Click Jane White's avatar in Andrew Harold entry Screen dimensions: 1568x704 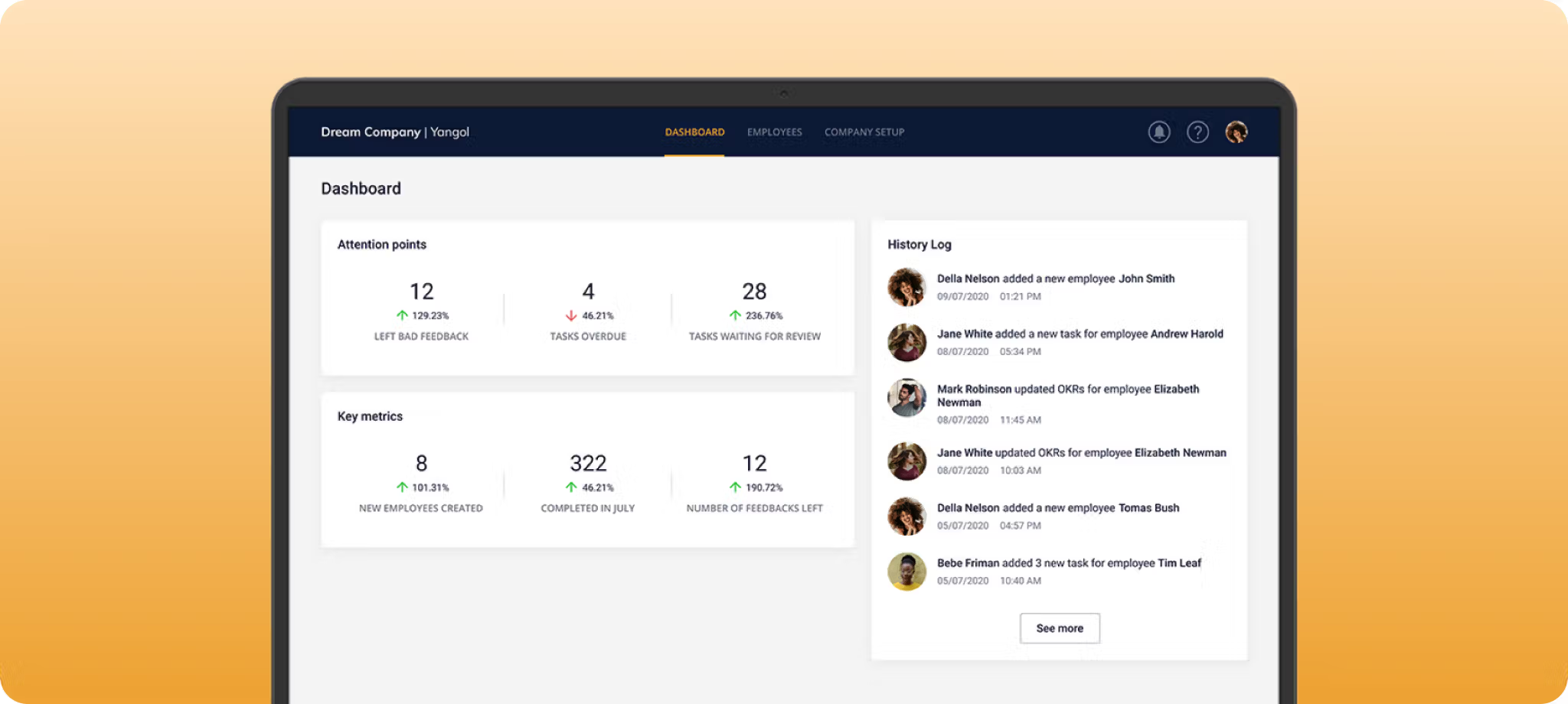[x=907, y=342]
